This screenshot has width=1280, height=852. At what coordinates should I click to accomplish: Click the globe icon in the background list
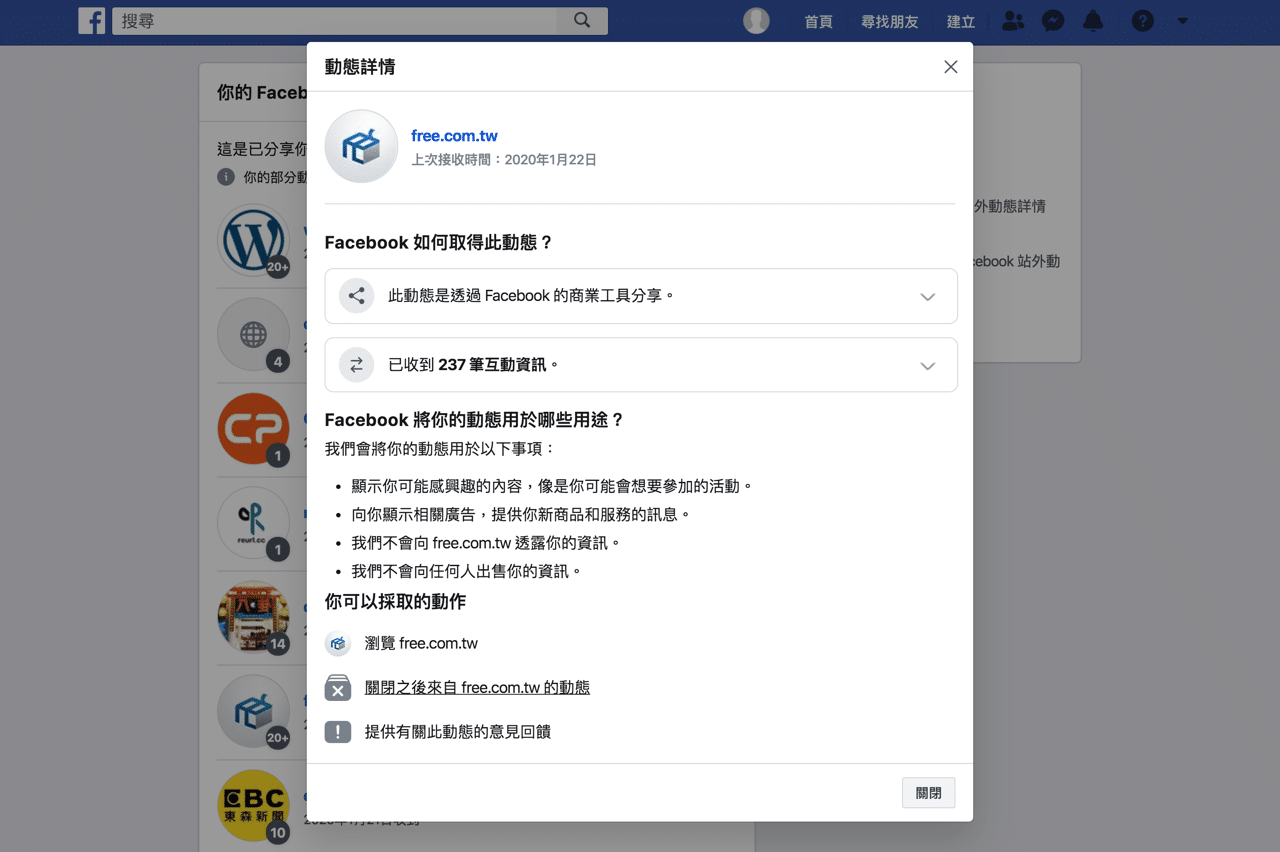[x=254, y=334]
